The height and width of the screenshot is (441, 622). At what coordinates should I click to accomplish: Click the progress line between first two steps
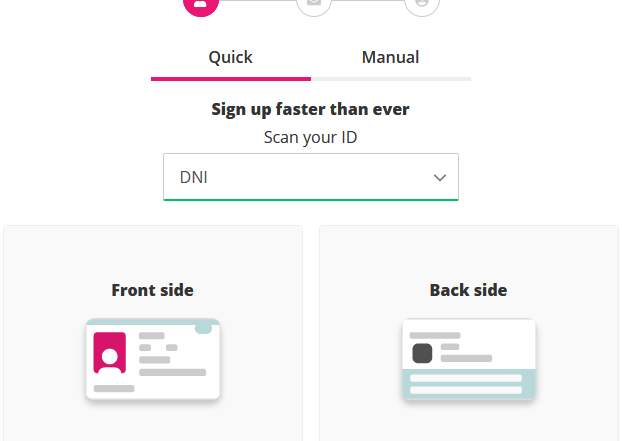point(257,1)
